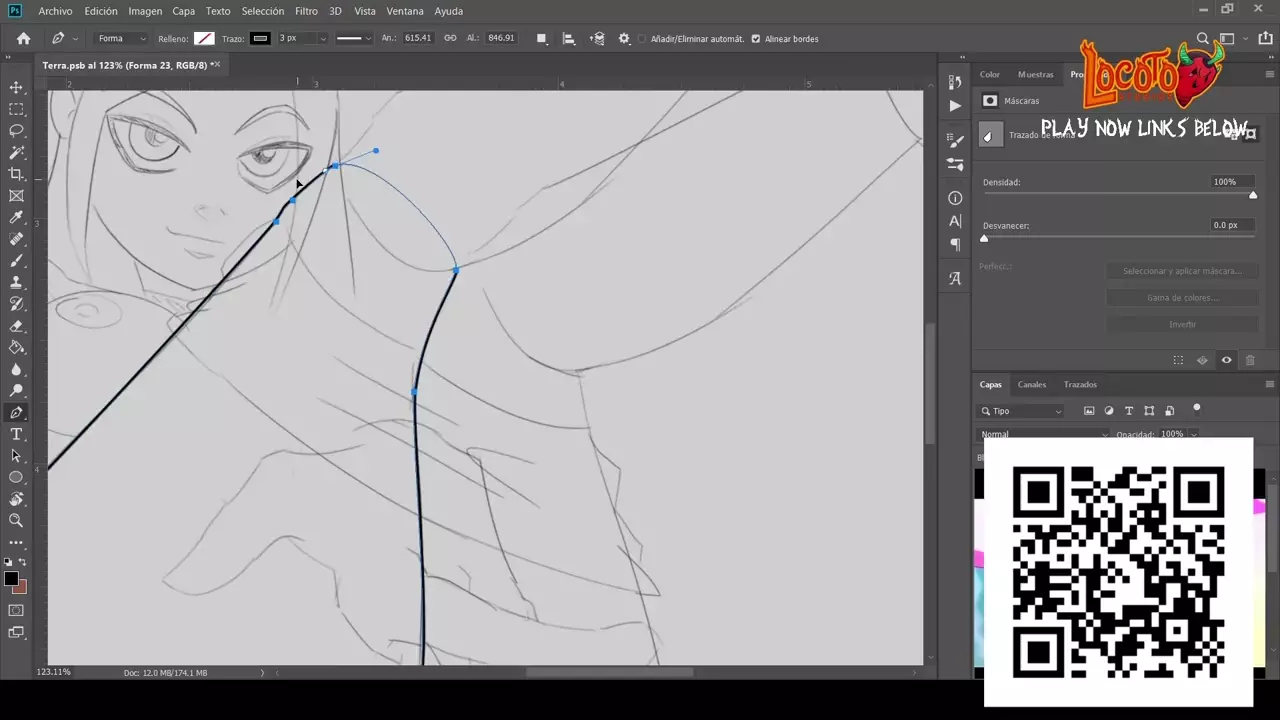Pick the Crop tool
Viewport: 1280px width, 720px height.
coord(16,174)
